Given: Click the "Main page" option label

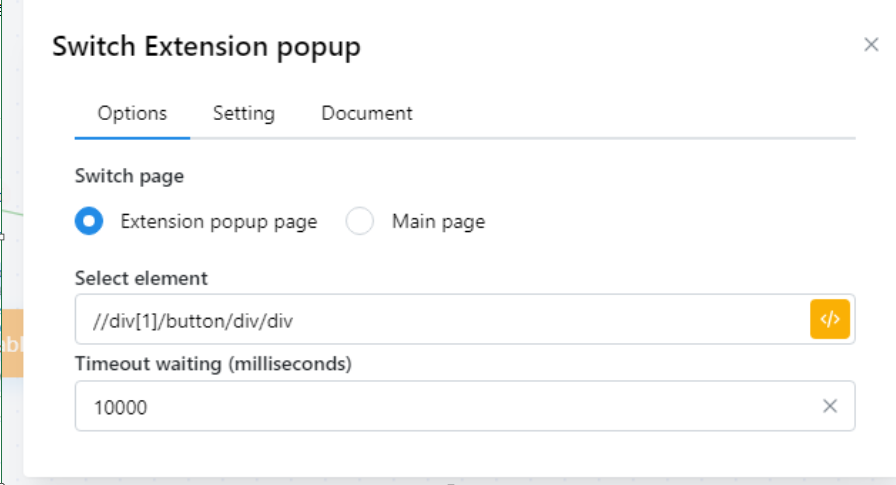Looking at the screenshot, I should (x=438, y=222).
